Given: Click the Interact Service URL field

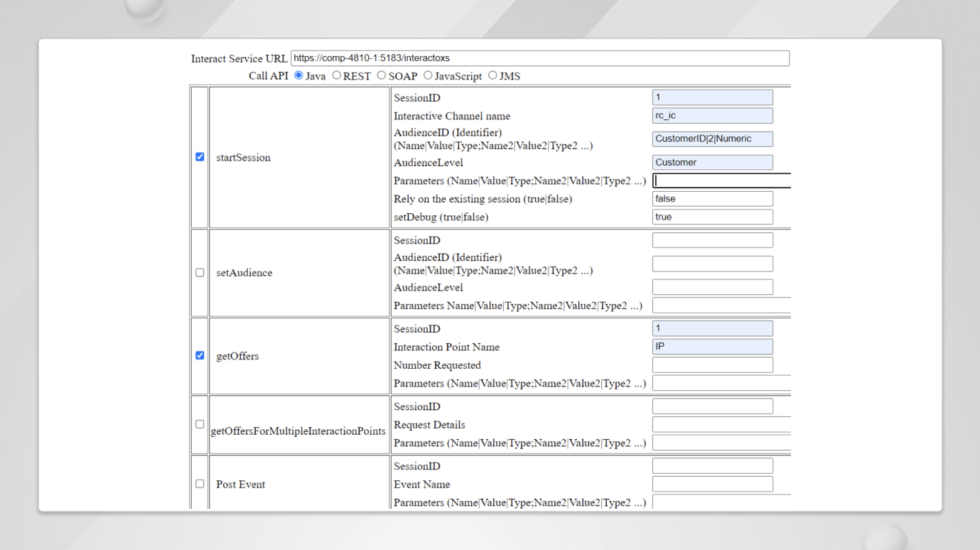Looking at the screenshot, I should coord(540,58).
